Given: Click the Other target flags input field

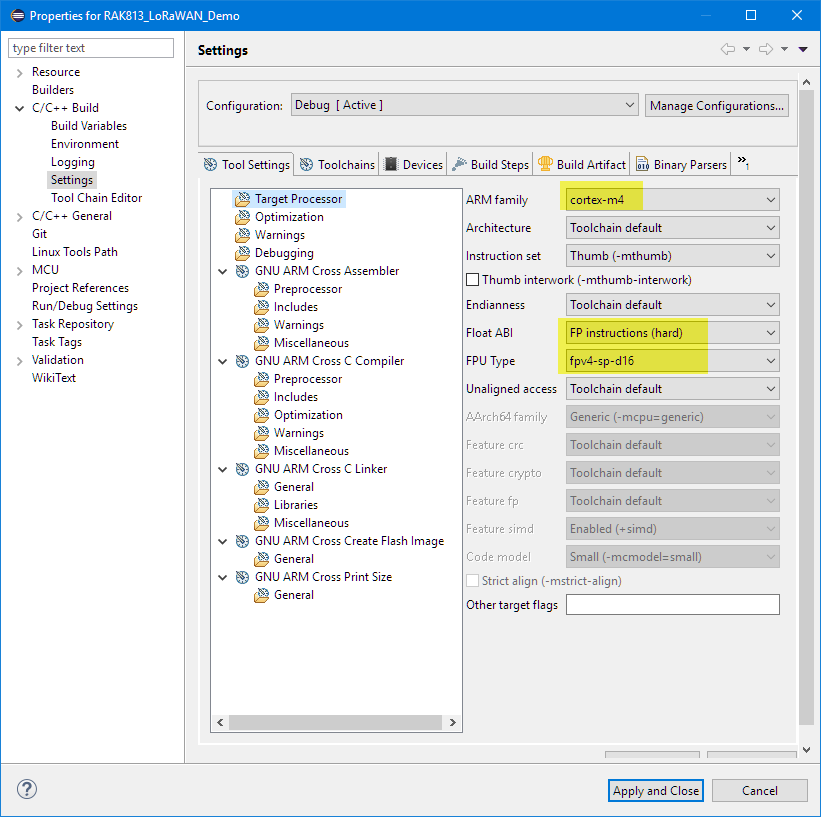Looking at the screenshot, I should [x=672, y=605].
